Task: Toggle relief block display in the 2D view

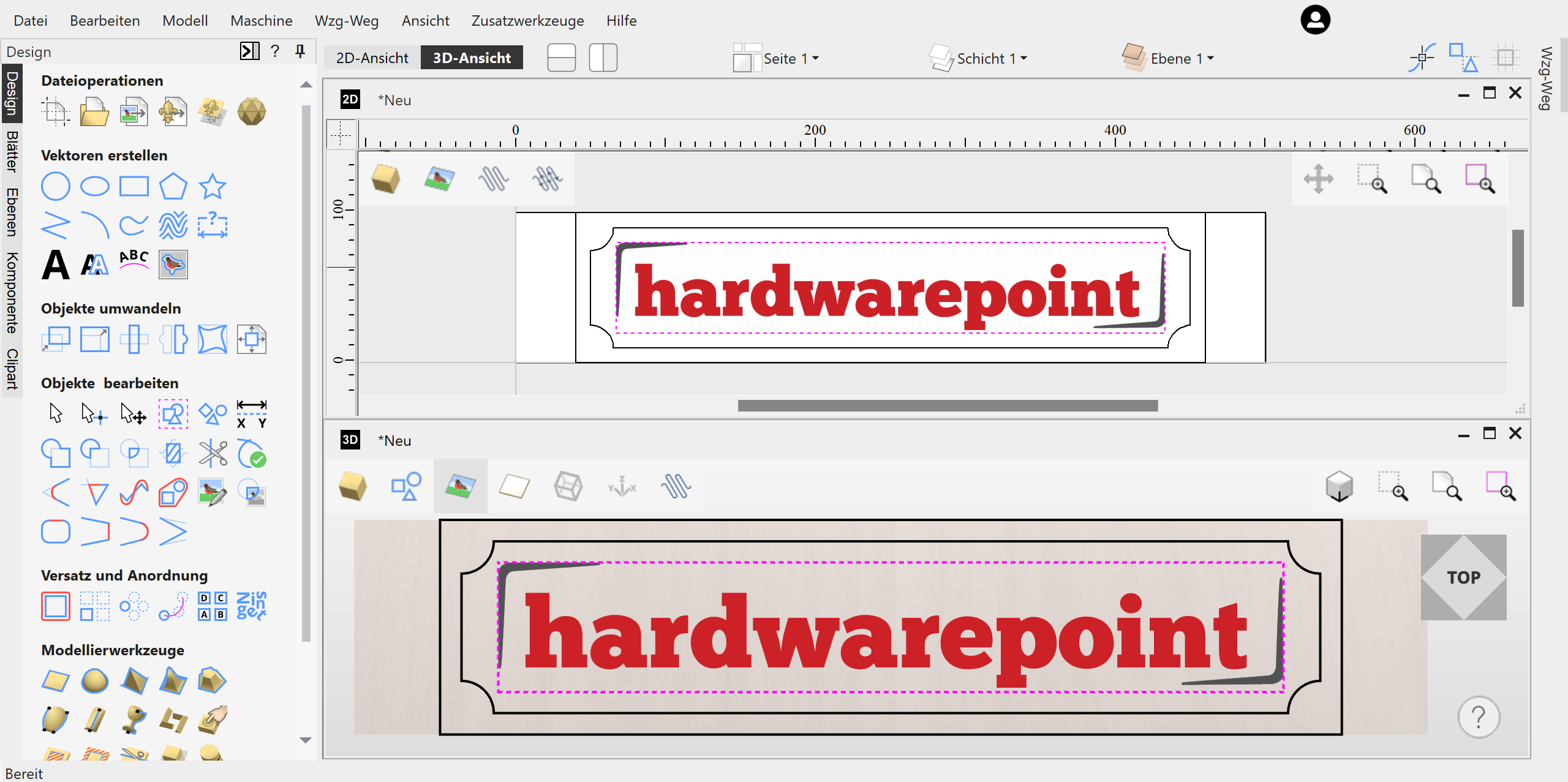Action: [385, 179]
